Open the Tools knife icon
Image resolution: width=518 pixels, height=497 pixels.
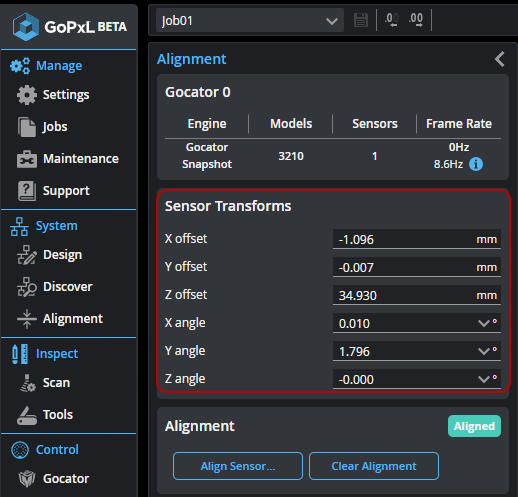pos(27,415)
